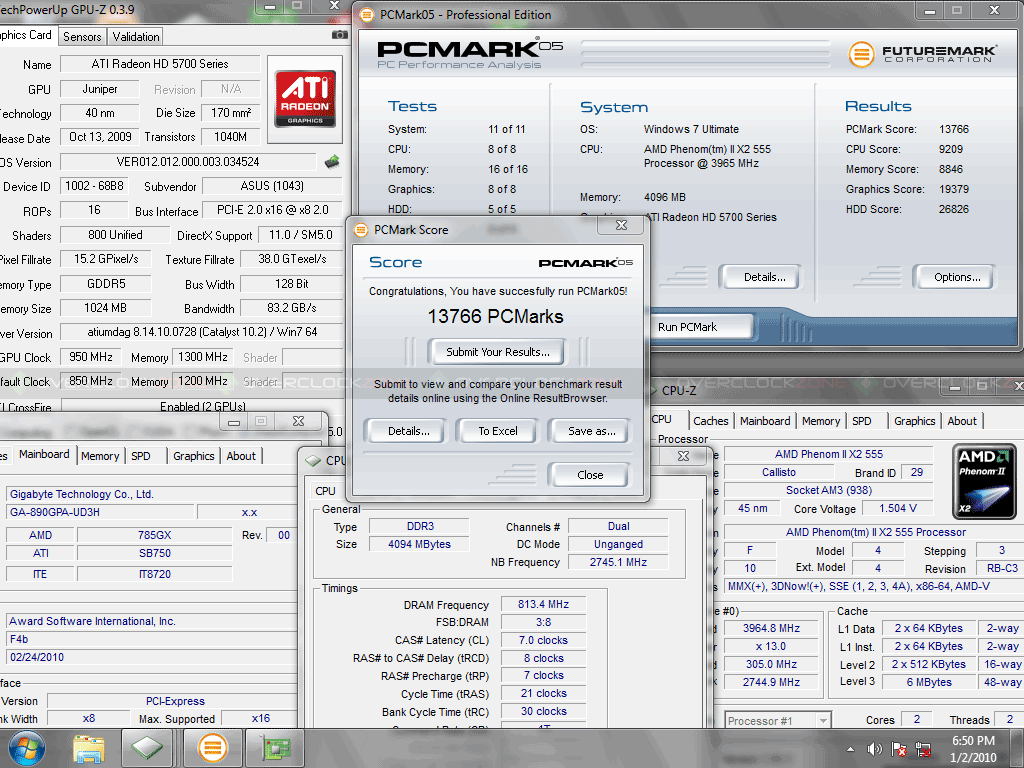Screen dimensions: 1024x768
Task: Open the SPD tab in right CPU-Z
Action: click(862, 421)
